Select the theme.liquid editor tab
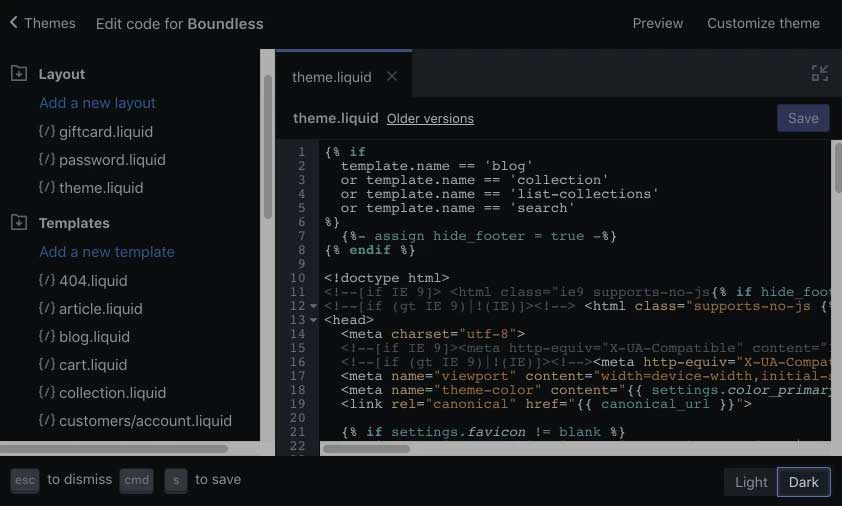Image resolution: width=842 pixels, height=506 pixels. 331,77
